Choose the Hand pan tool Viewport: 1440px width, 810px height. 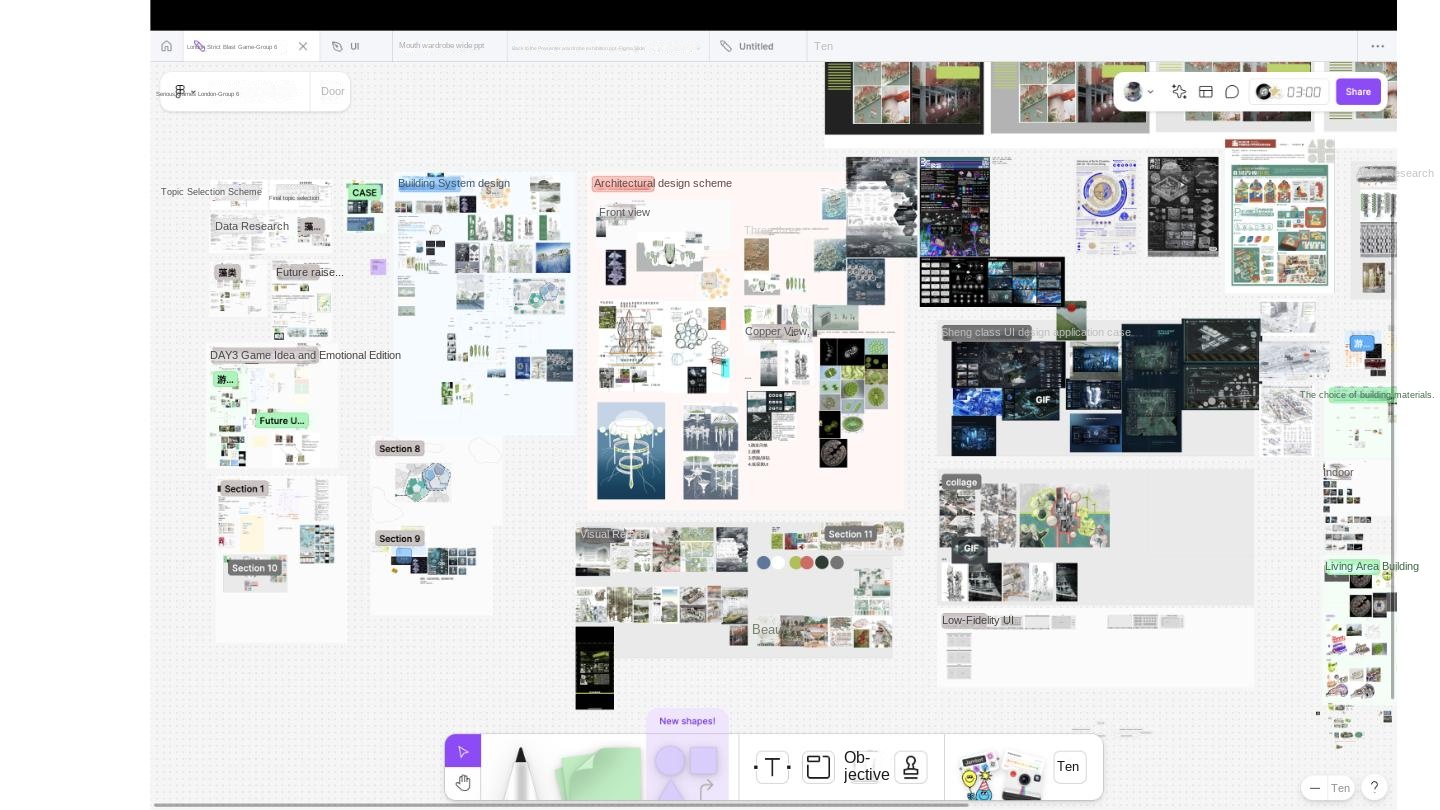pyautogui.click(x=463, y=782)
